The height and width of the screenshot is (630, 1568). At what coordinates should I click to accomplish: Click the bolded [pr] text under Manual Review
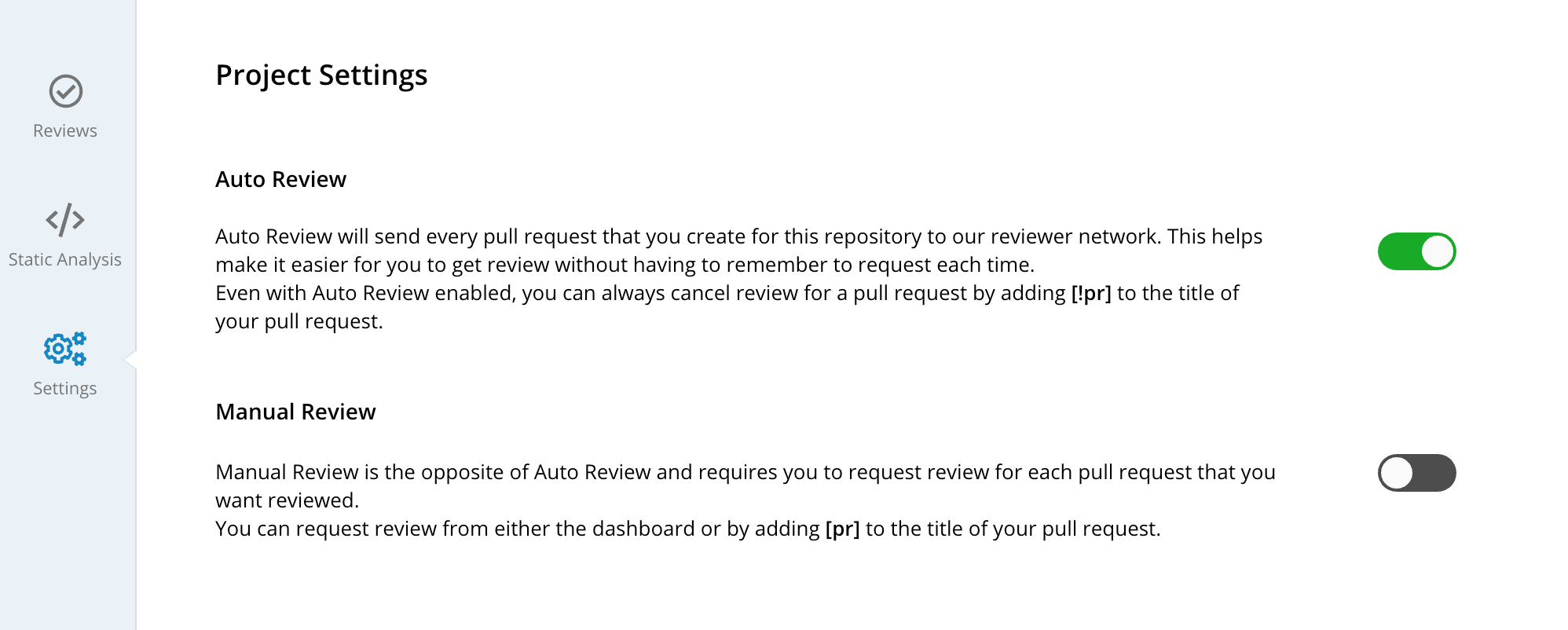tap(842, 529)
